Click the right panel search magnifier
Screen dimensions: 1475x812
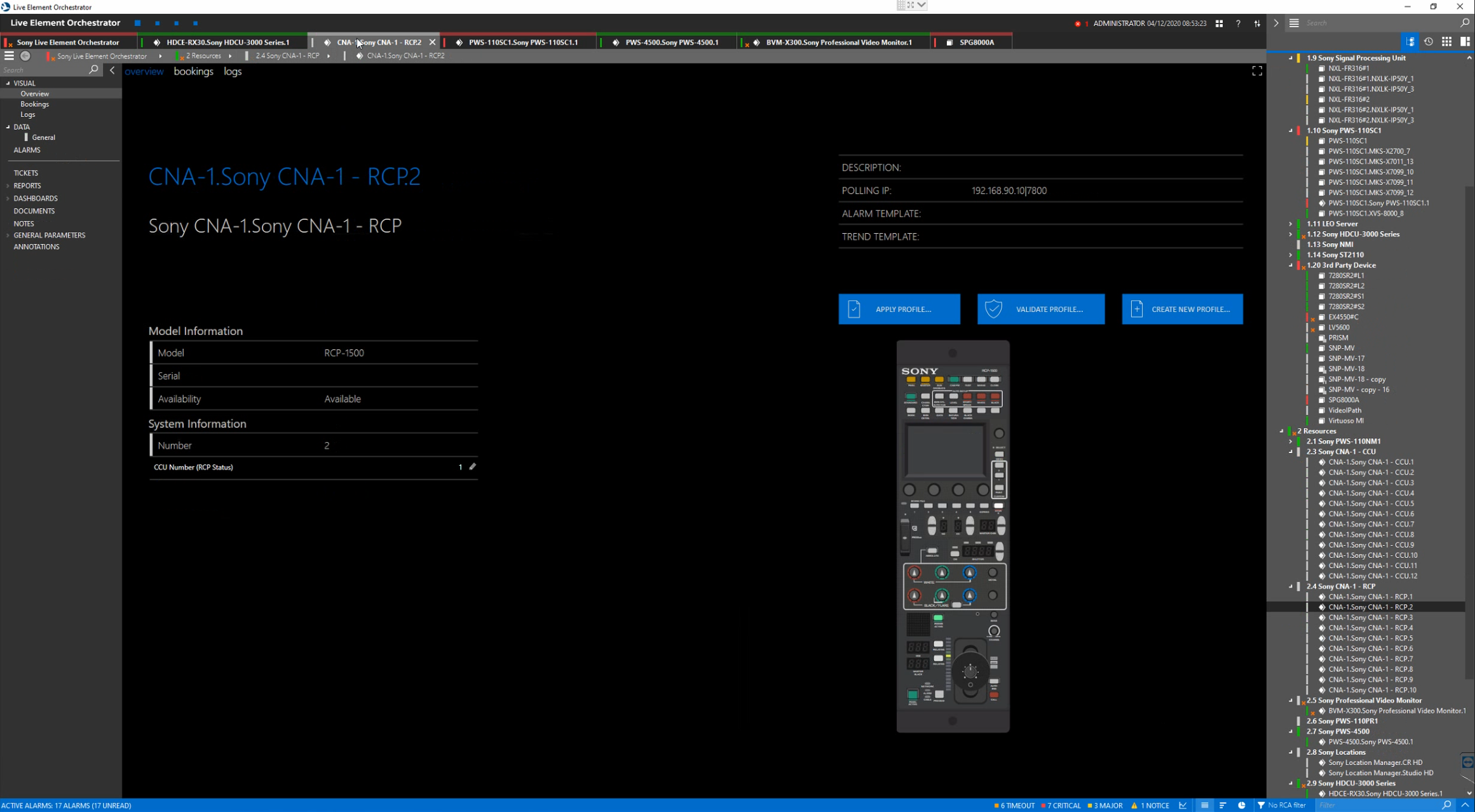[x=1465, y=23]
